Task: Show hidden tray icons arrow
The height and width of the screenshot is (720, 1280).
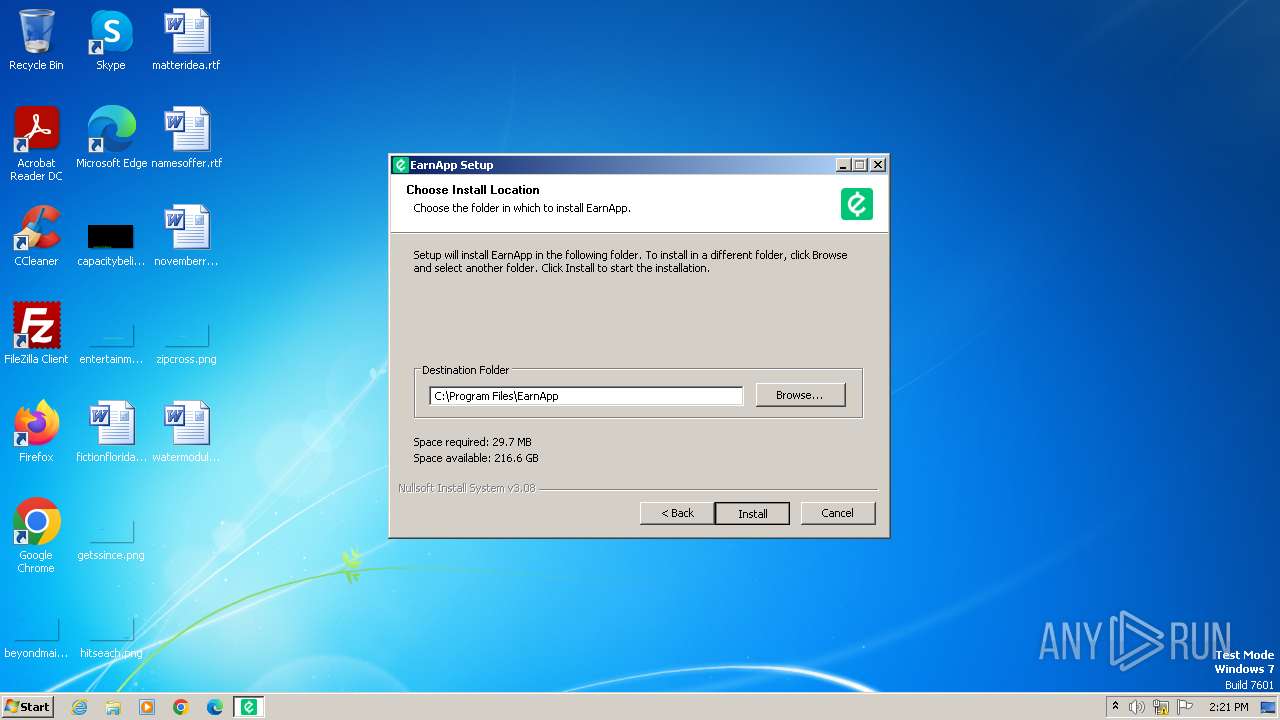Action: (1116, 706)
